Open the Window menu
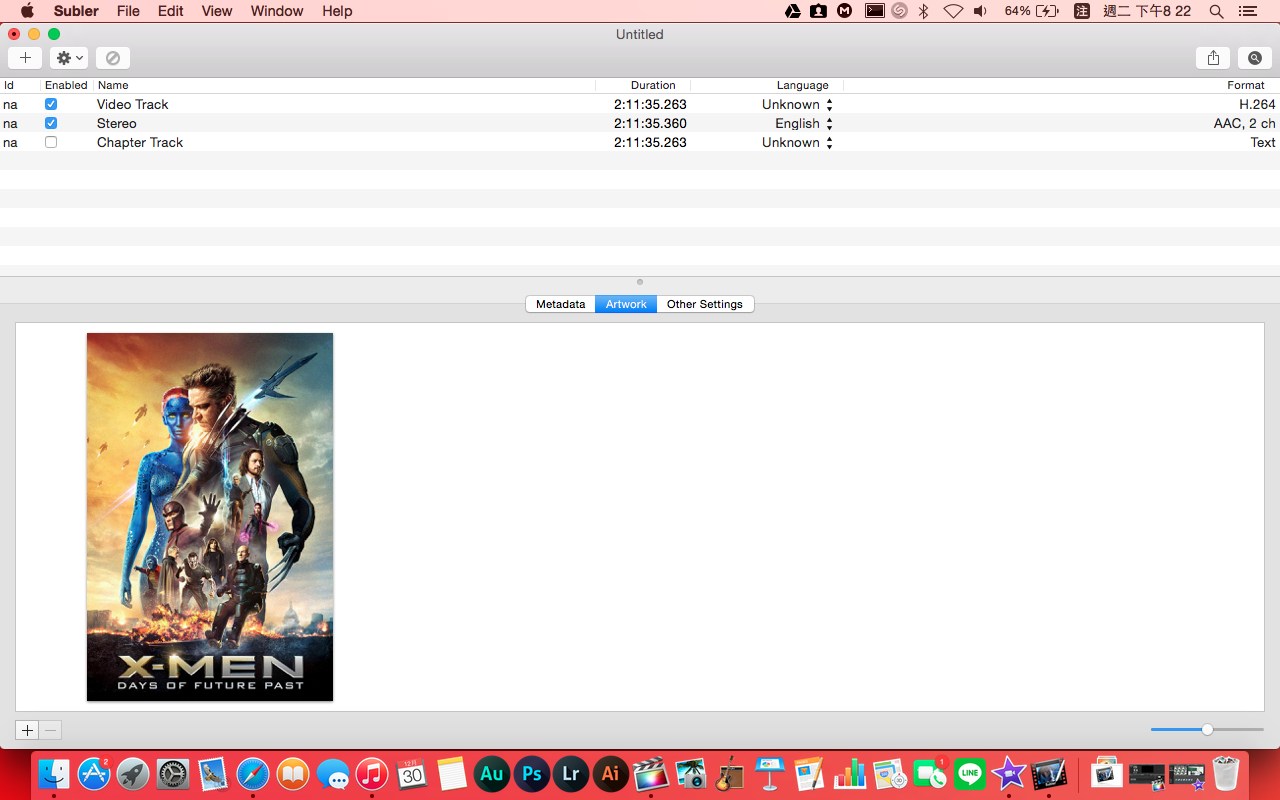Screen dimensions: 1280x800 coord(277,11)
